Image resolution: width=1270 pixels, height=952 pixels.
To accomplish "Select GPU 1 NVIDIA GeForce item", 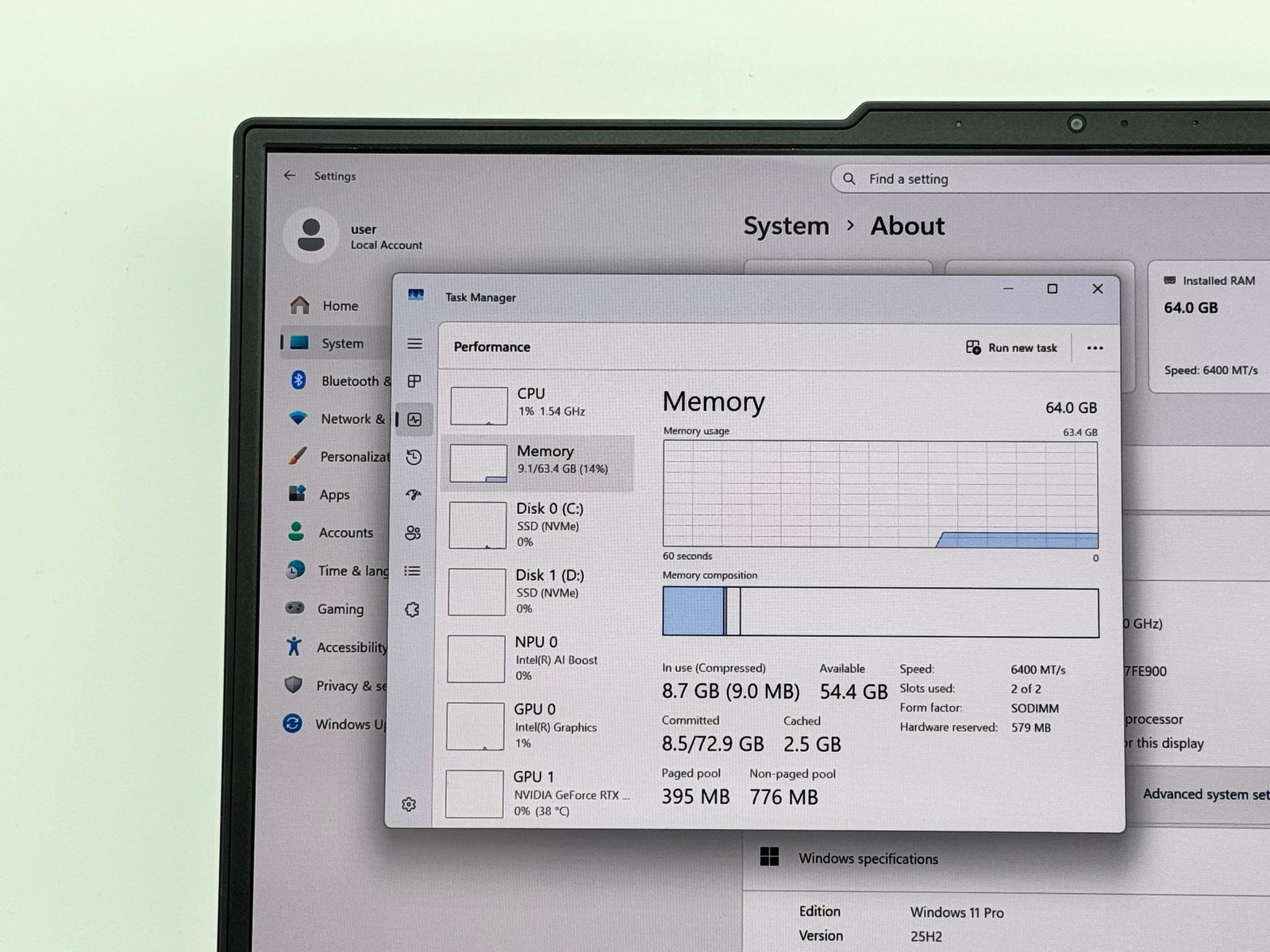I will pos(537,793).
